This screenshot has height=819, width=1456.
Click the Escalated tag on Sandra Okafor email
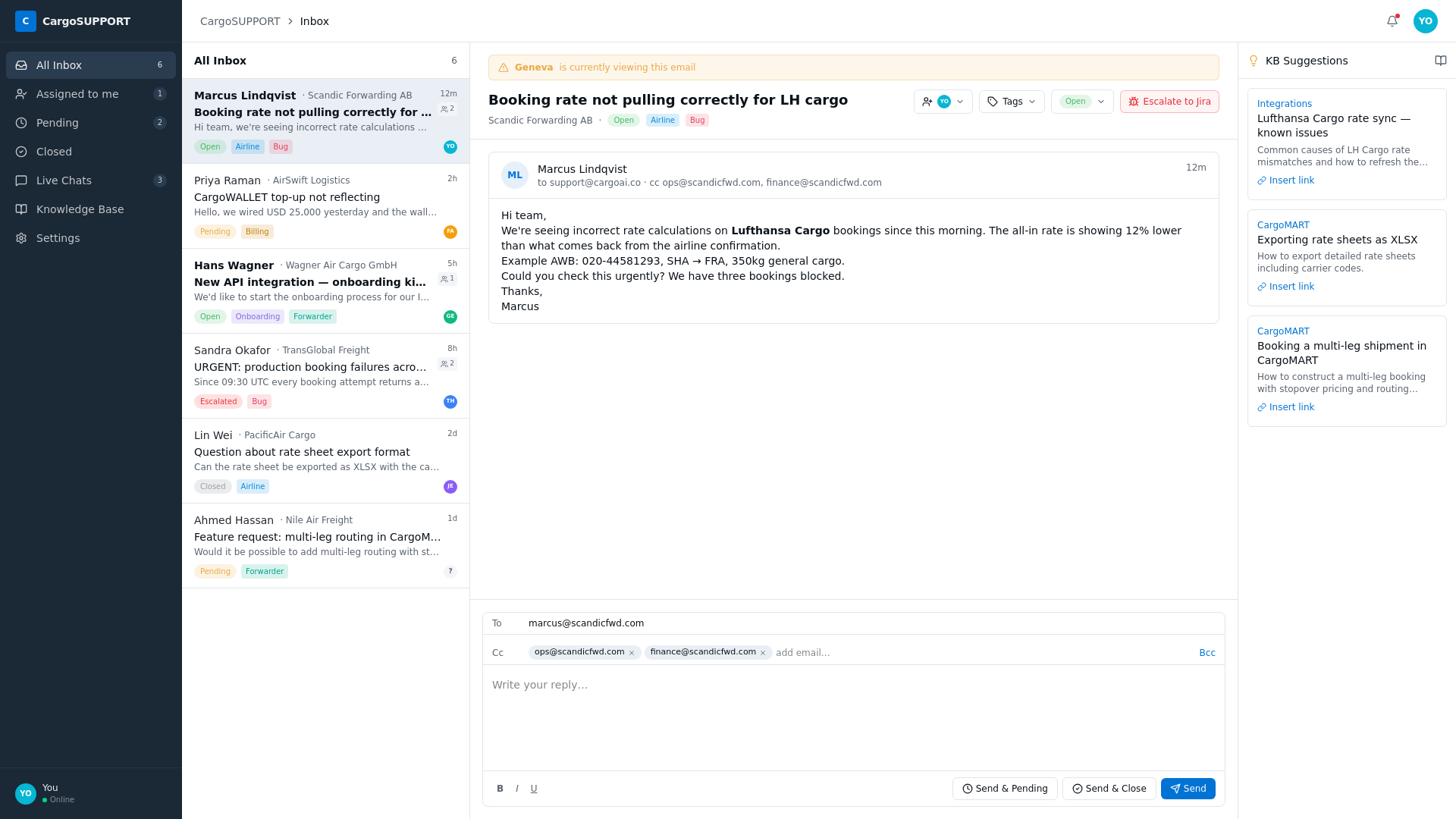pyautogui.click(x=218, y=402)
